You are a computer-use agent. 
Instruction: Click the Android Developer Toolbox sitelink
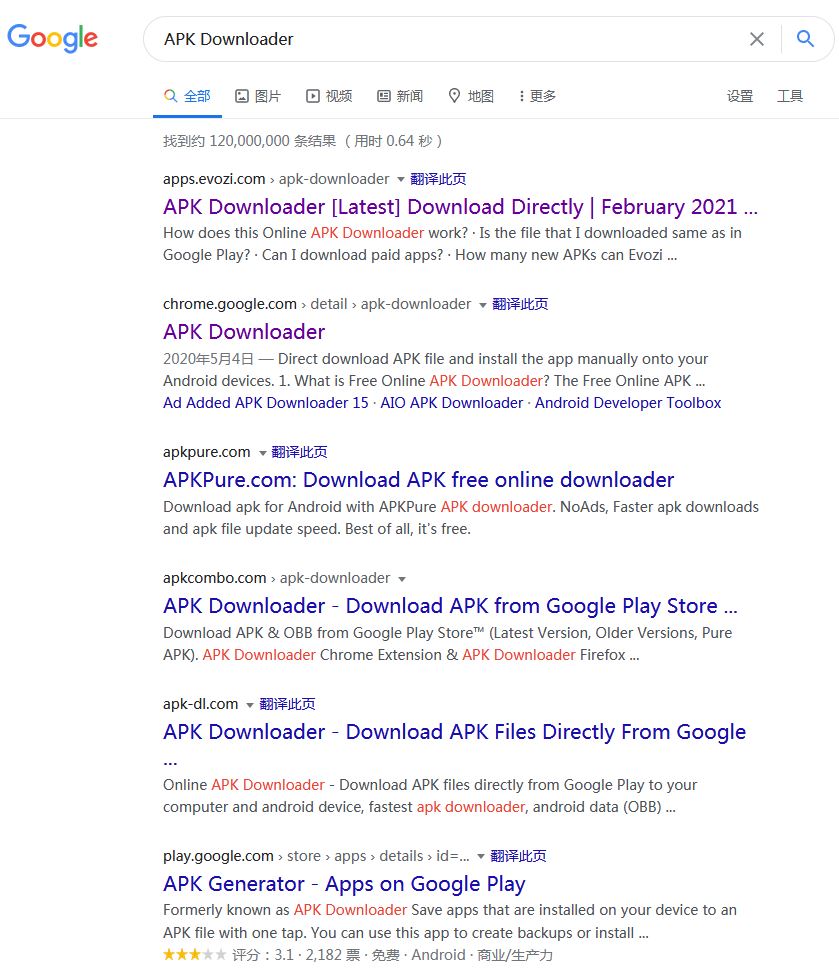628,403
